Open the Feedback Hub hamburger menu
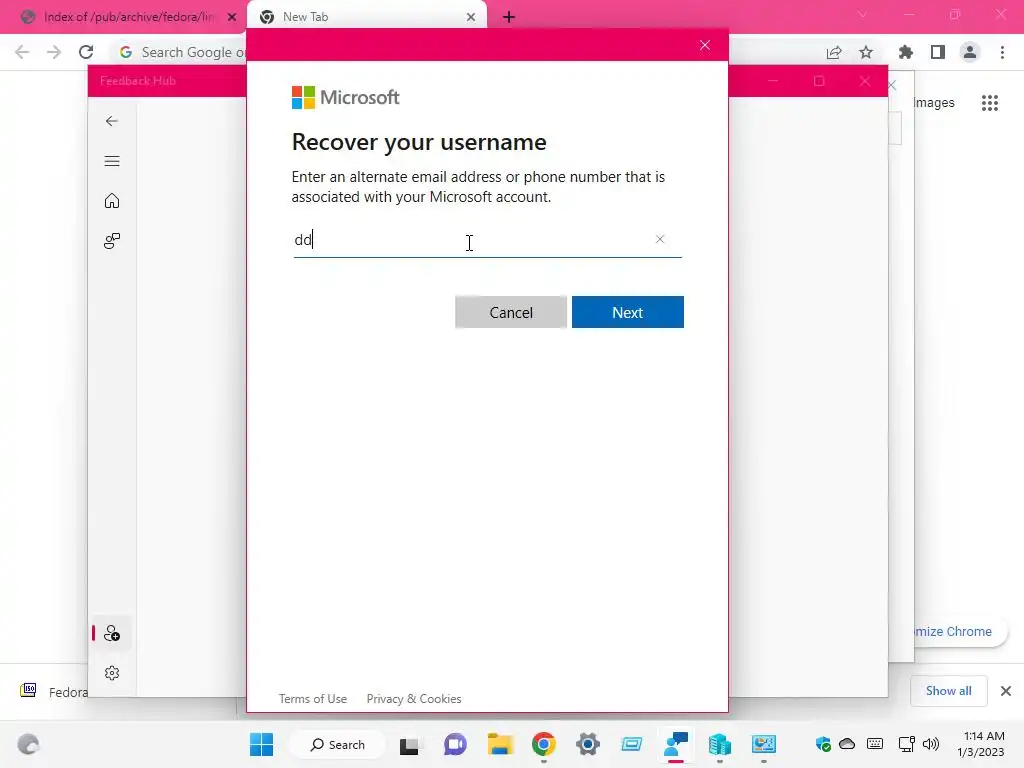Viewport: 1024px width, 768px height. tap(112, 161)
